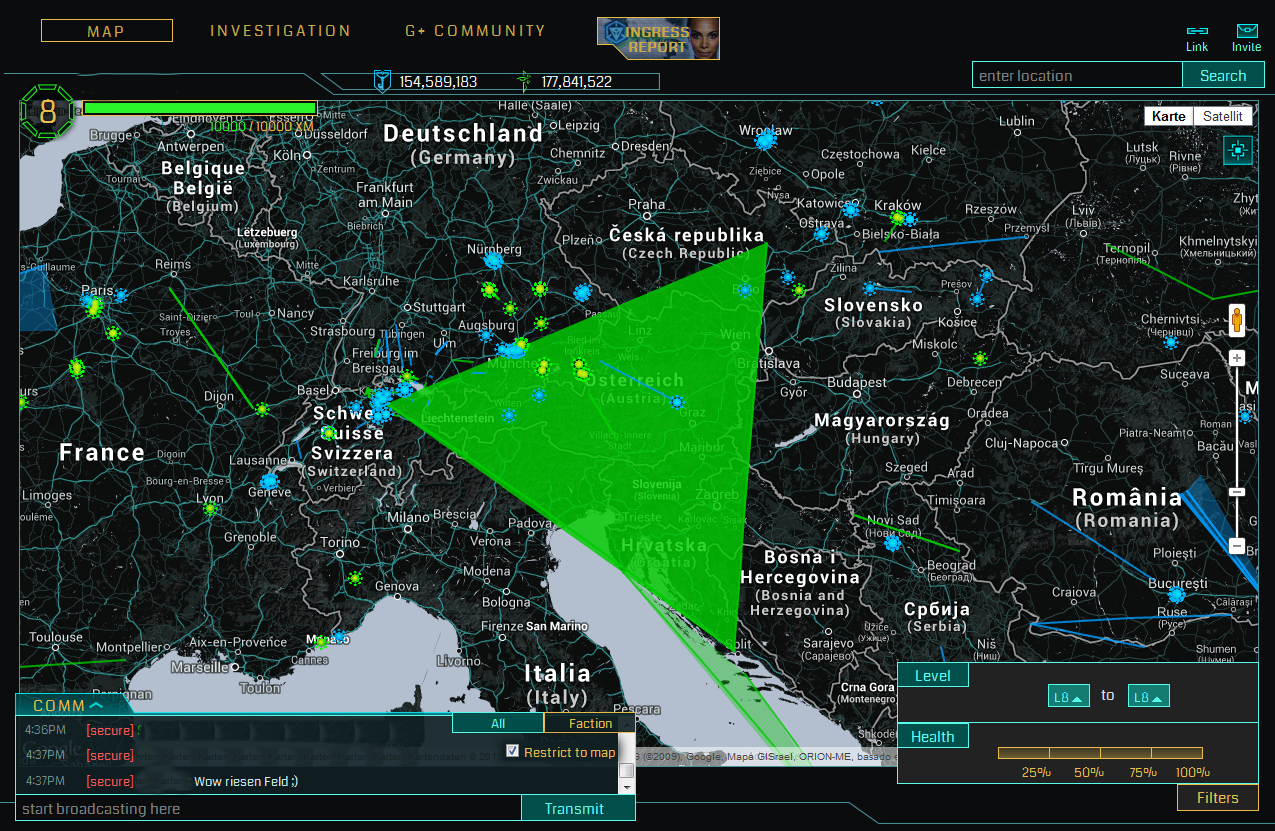
Task: Select the All tab in COMM
Action: [x=498, y=723]
